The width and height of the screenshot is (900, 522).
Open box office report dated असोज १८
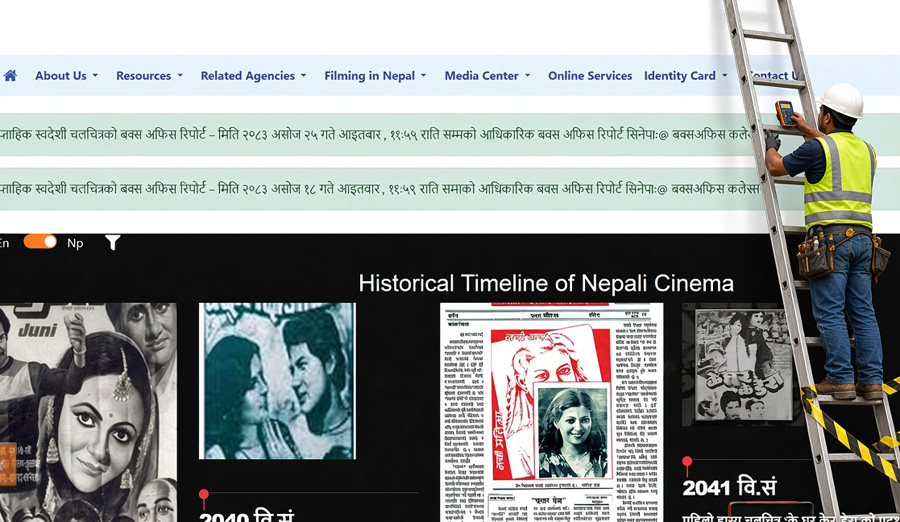pos(379,189)
